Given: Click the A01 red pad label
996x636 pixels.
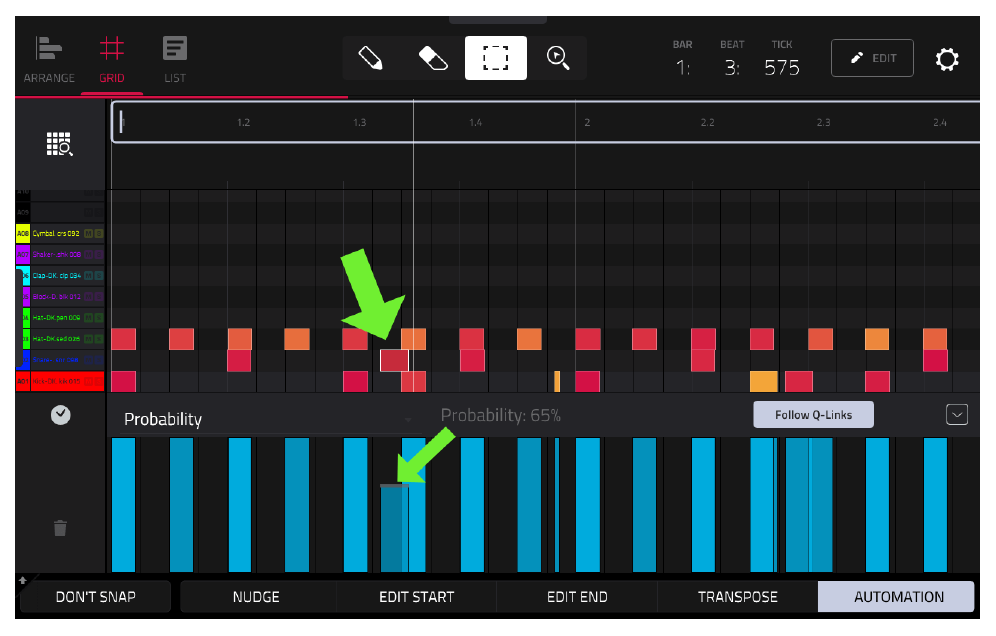Looking at the screenshot, I should click(x=23, y=381).
